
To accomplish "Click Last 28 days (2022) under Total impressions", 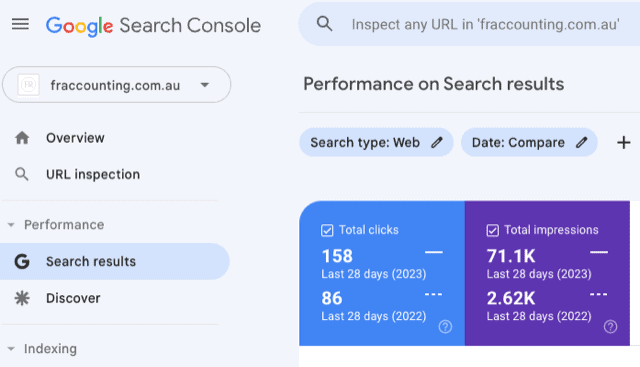I will tap(539, 316).
